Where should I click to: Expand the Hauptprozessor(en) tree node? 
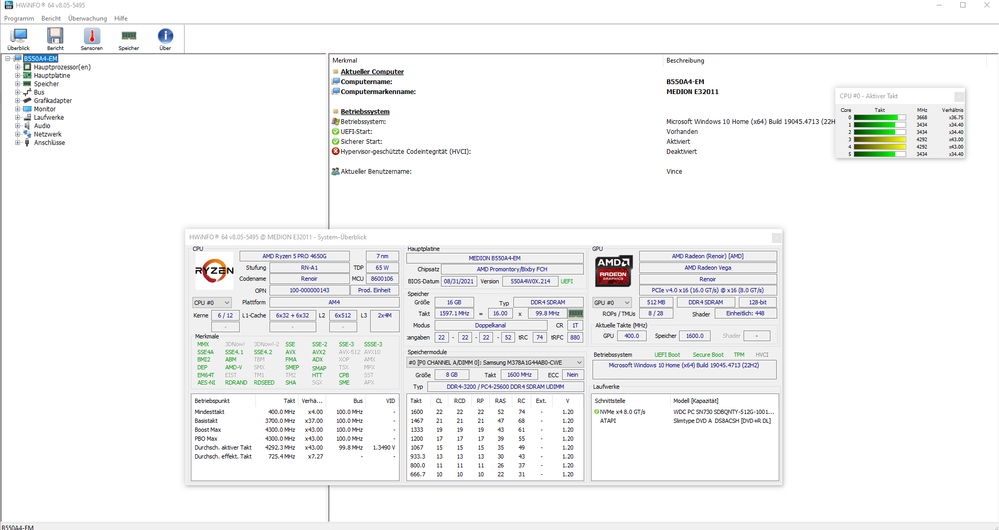pyautogui.click(x=18, y=67)
